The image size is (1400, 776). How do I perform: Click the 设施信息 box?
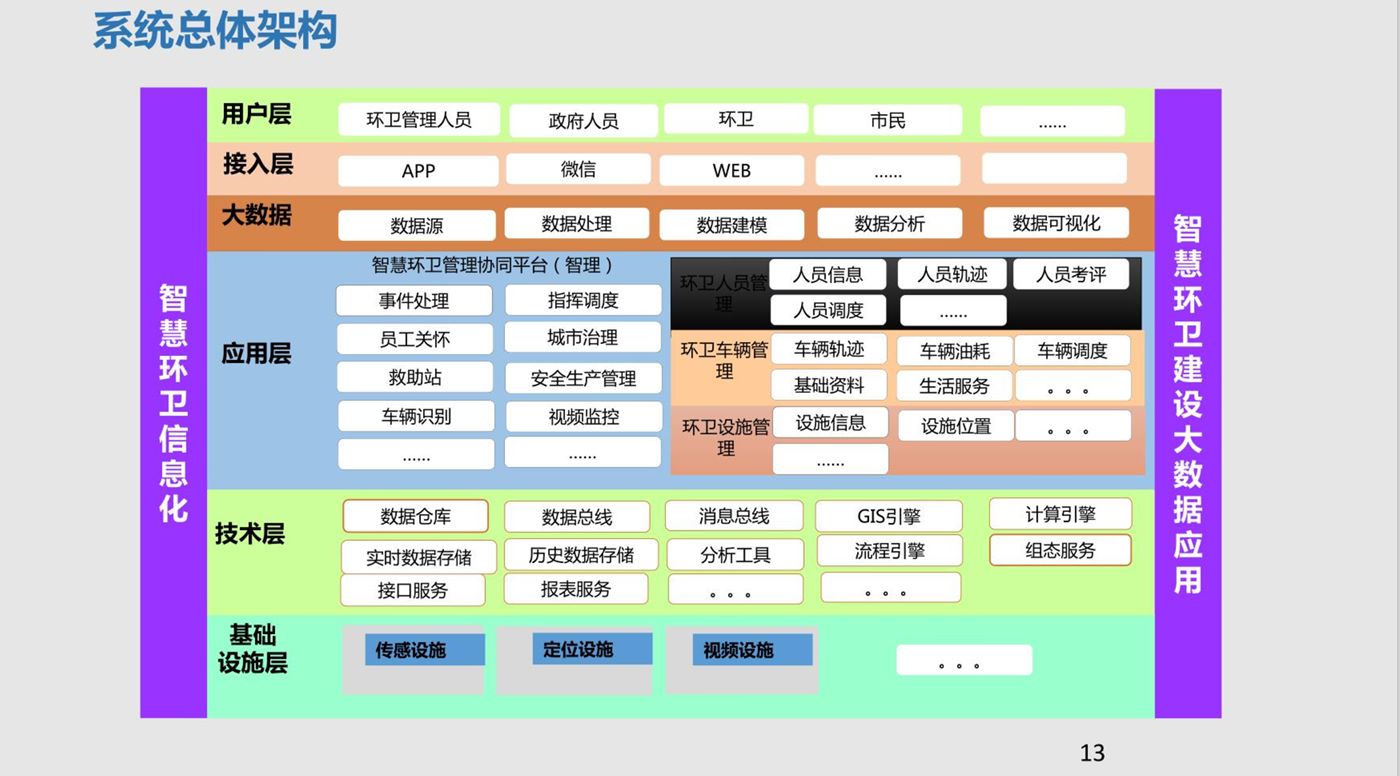(x=830, y=422)
